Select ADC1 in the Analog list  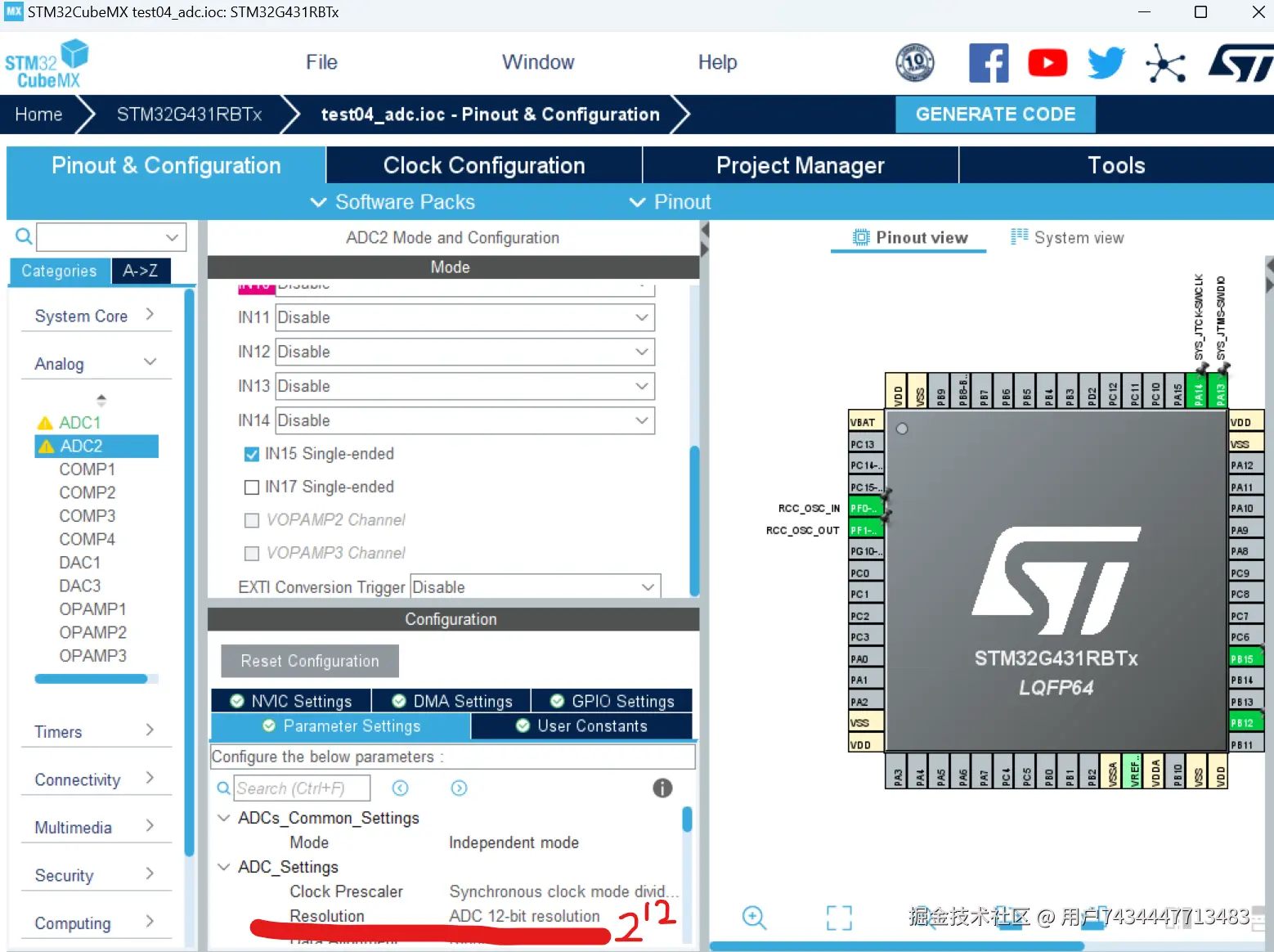point(80,423)
